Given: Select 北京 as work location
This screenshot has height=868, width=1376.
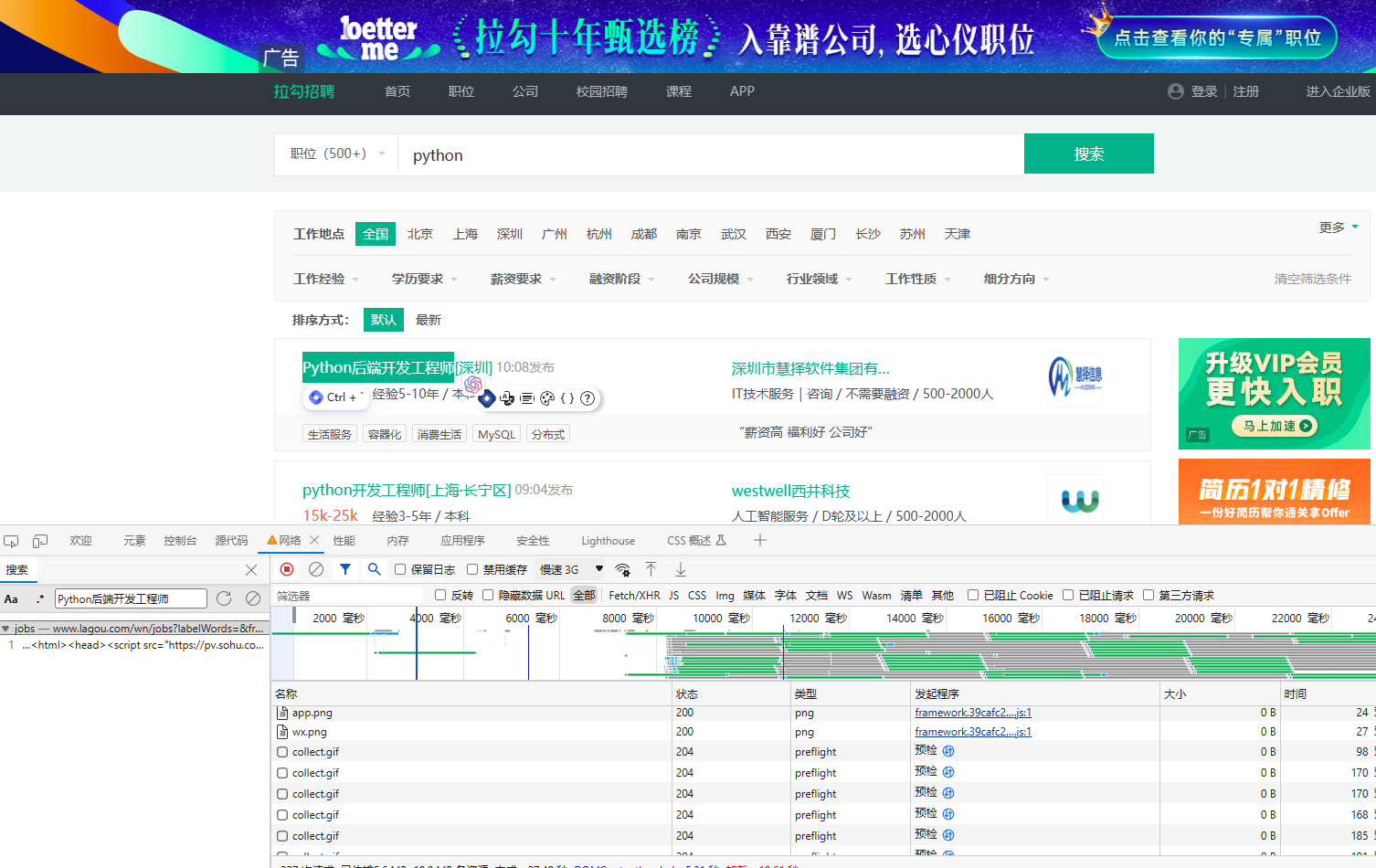Looking at the screenshot, I should (x=420, y=234).
